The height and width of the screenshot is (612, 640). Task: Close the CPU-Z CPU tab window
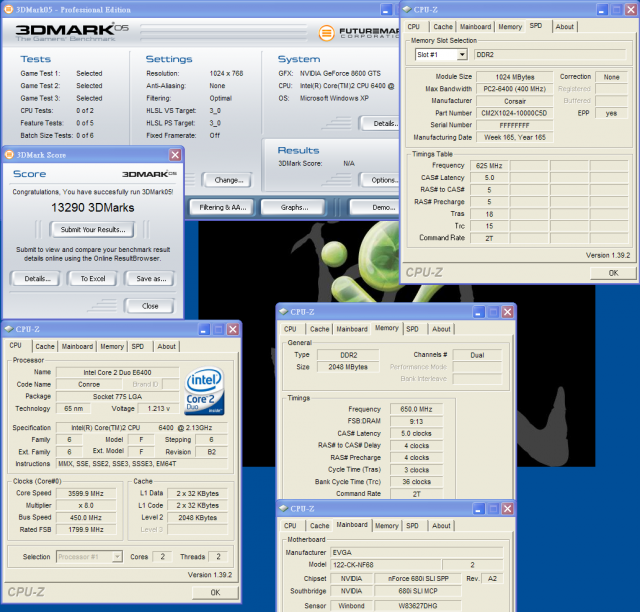pos(233,329)
